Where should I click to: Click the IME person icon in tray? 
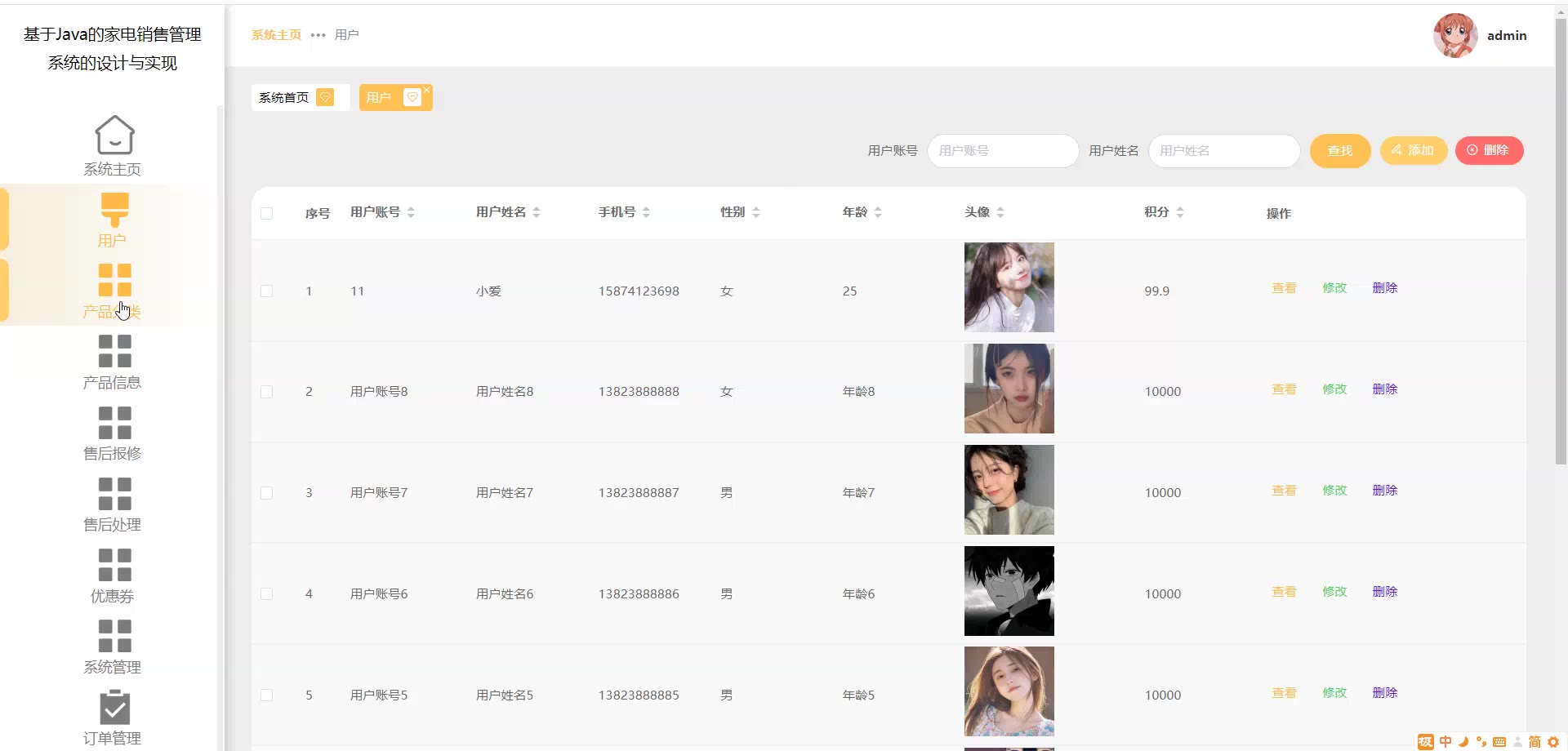point(1517,741)
